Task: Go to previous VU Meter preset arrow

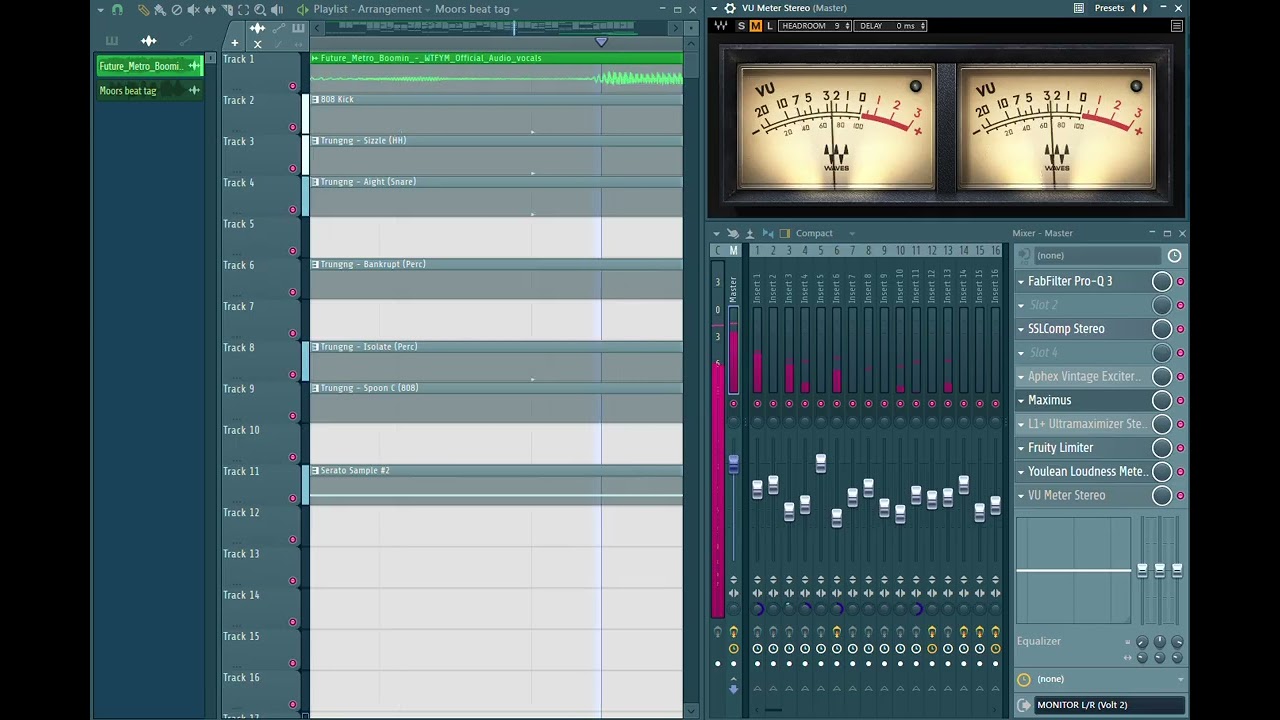Action: point(1133,8)
